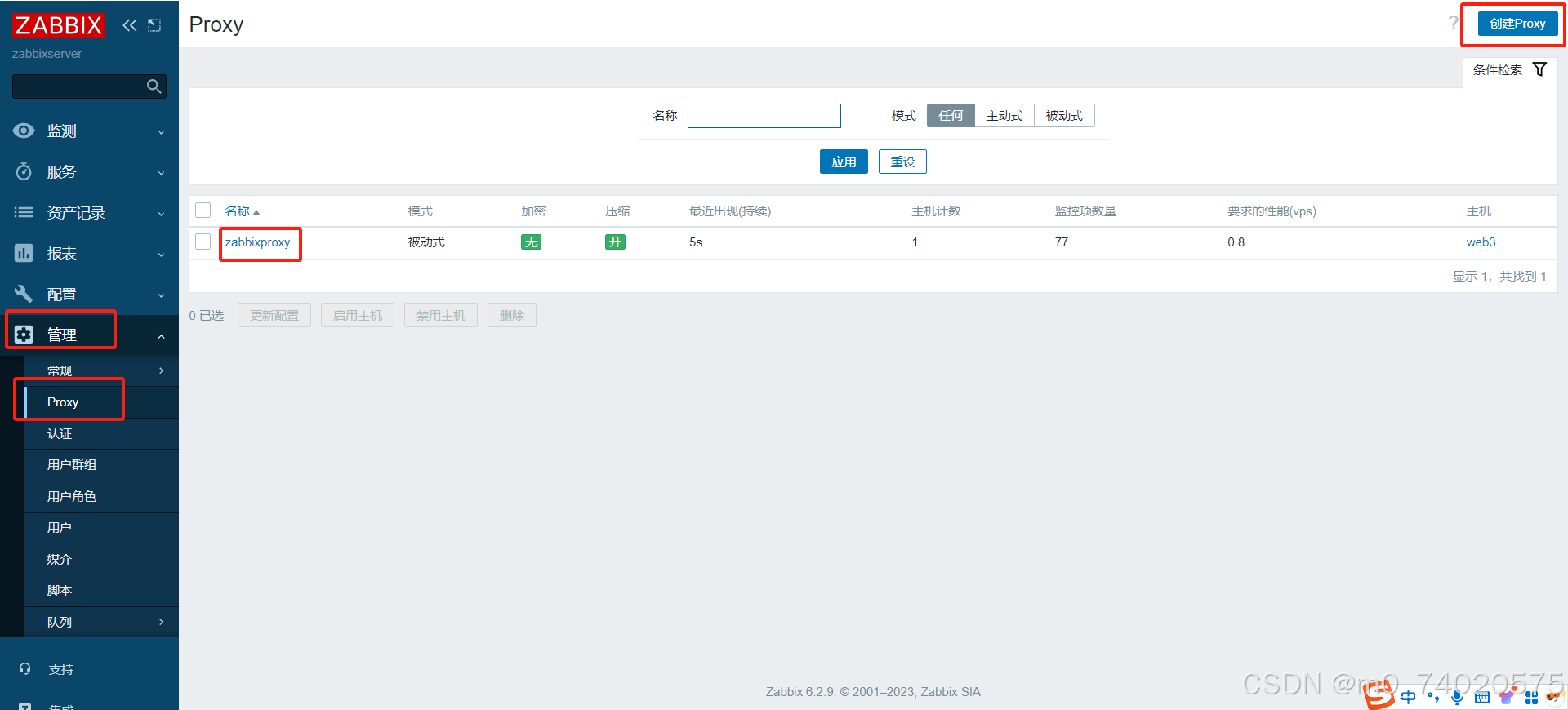The width and height of the screenshot is (1568, 710).
Task: Open the 认证 menu item
Action: pyautogui.click(x=101, y=434)
